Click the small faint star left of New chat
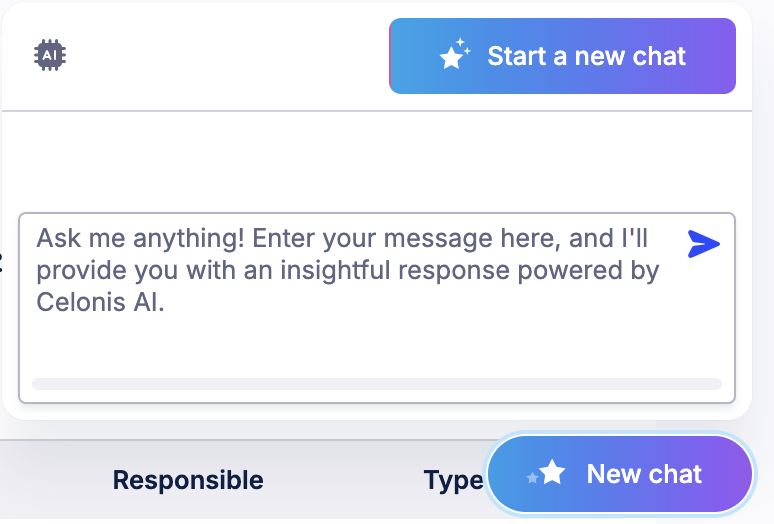 (532, 479)
